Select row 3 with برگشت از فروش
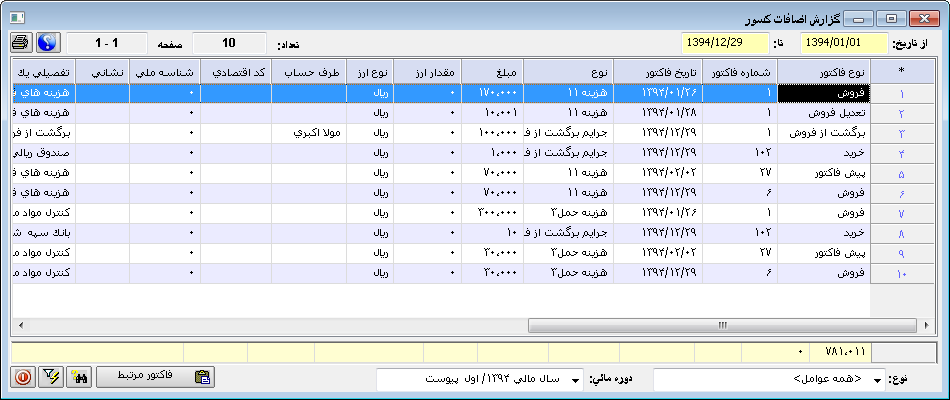 tap(824, 132)
